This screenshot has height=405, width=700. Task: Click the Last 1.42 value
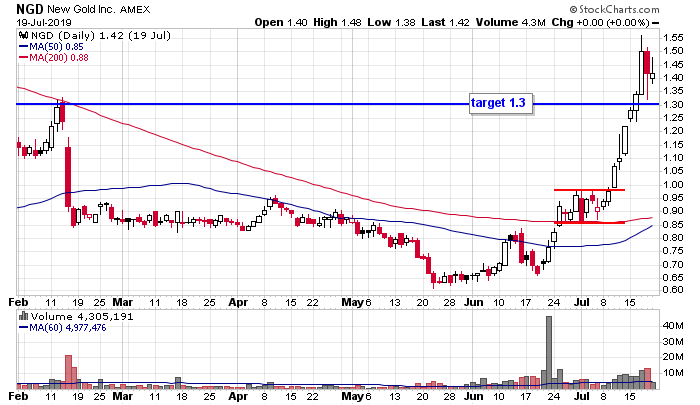pyautogui.click(x=445, y=22)
